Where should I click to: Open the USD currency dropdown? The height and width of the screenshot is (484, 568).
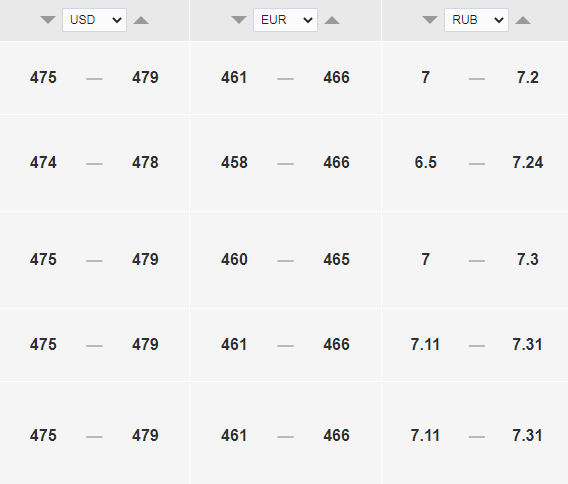[95, 20]
